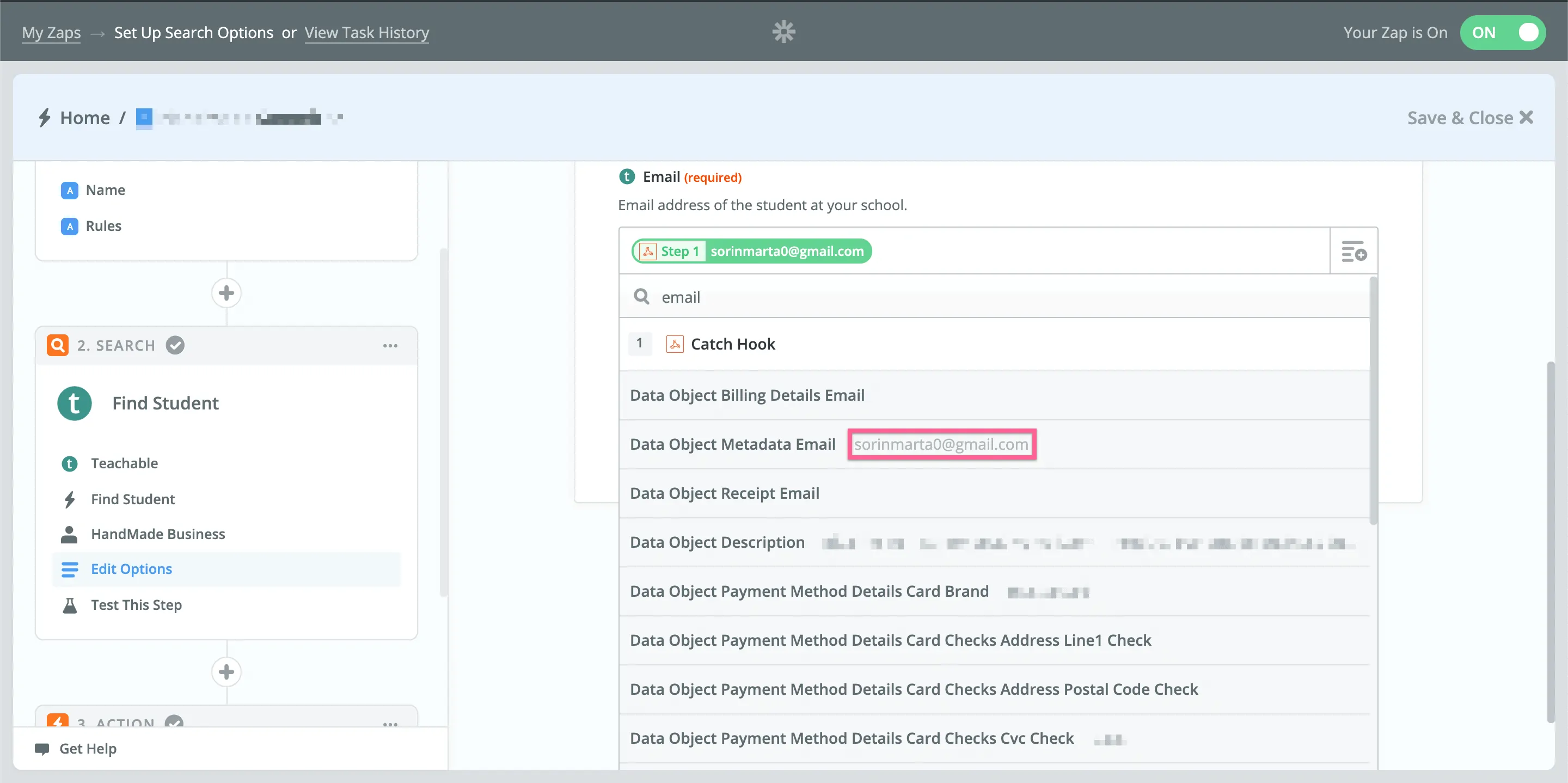Viewport: 1568px width, 783px height.
Task: Click the magnifier icon in field search
Action: [641, 297]
